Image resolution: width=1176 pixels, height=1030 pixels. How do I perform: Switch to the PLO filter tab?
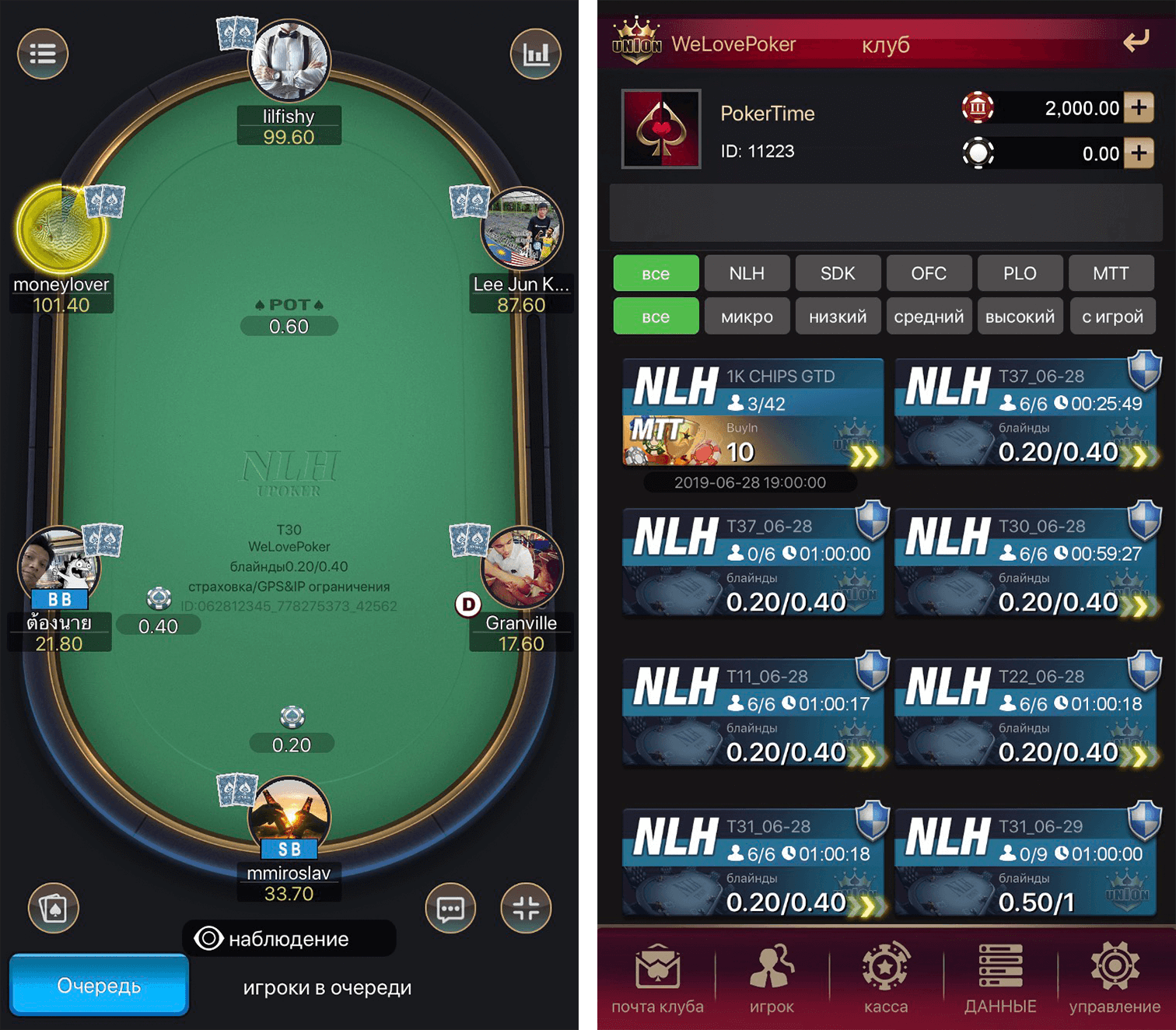coord(1020,273)
